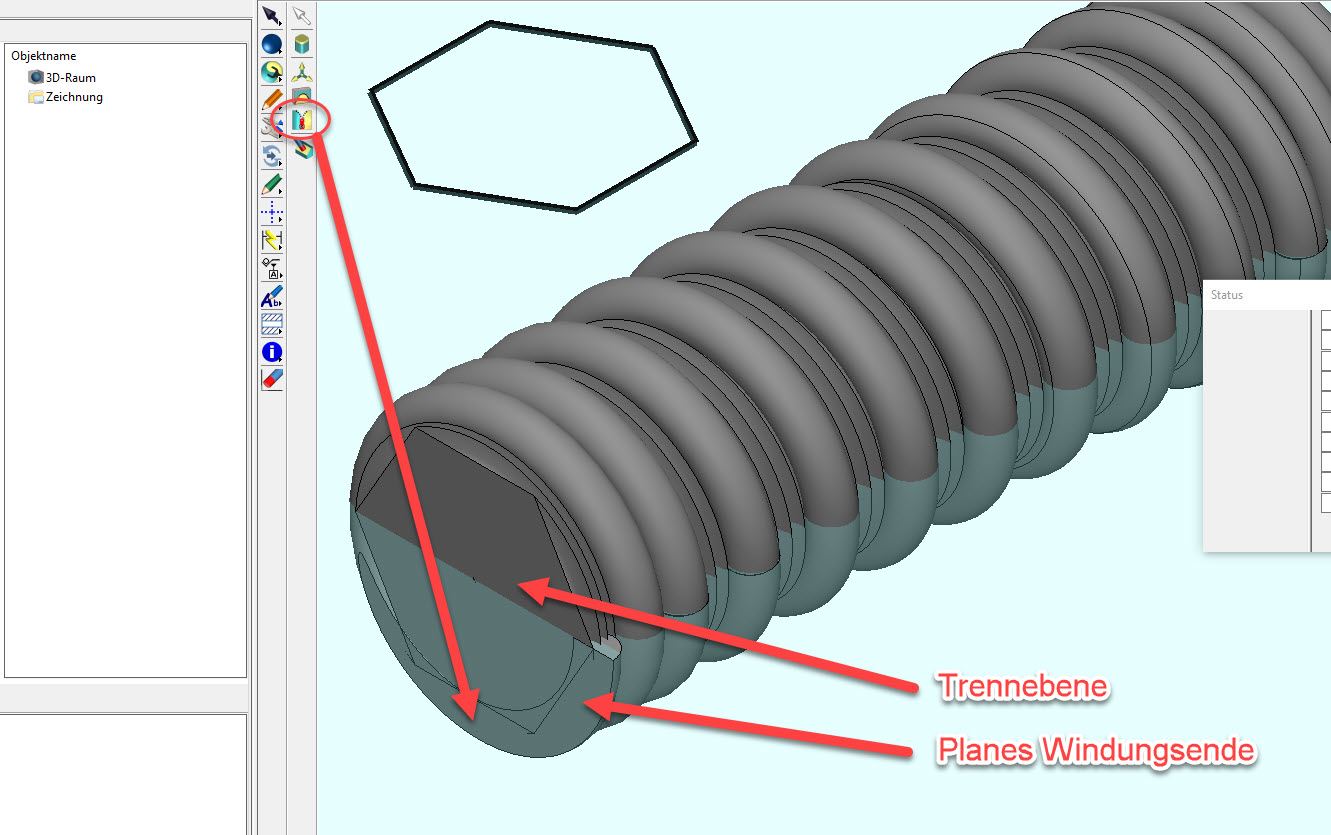Select the Zeichnung tree item
This screenshot has width=1331, height=835.
click(74, 97)
